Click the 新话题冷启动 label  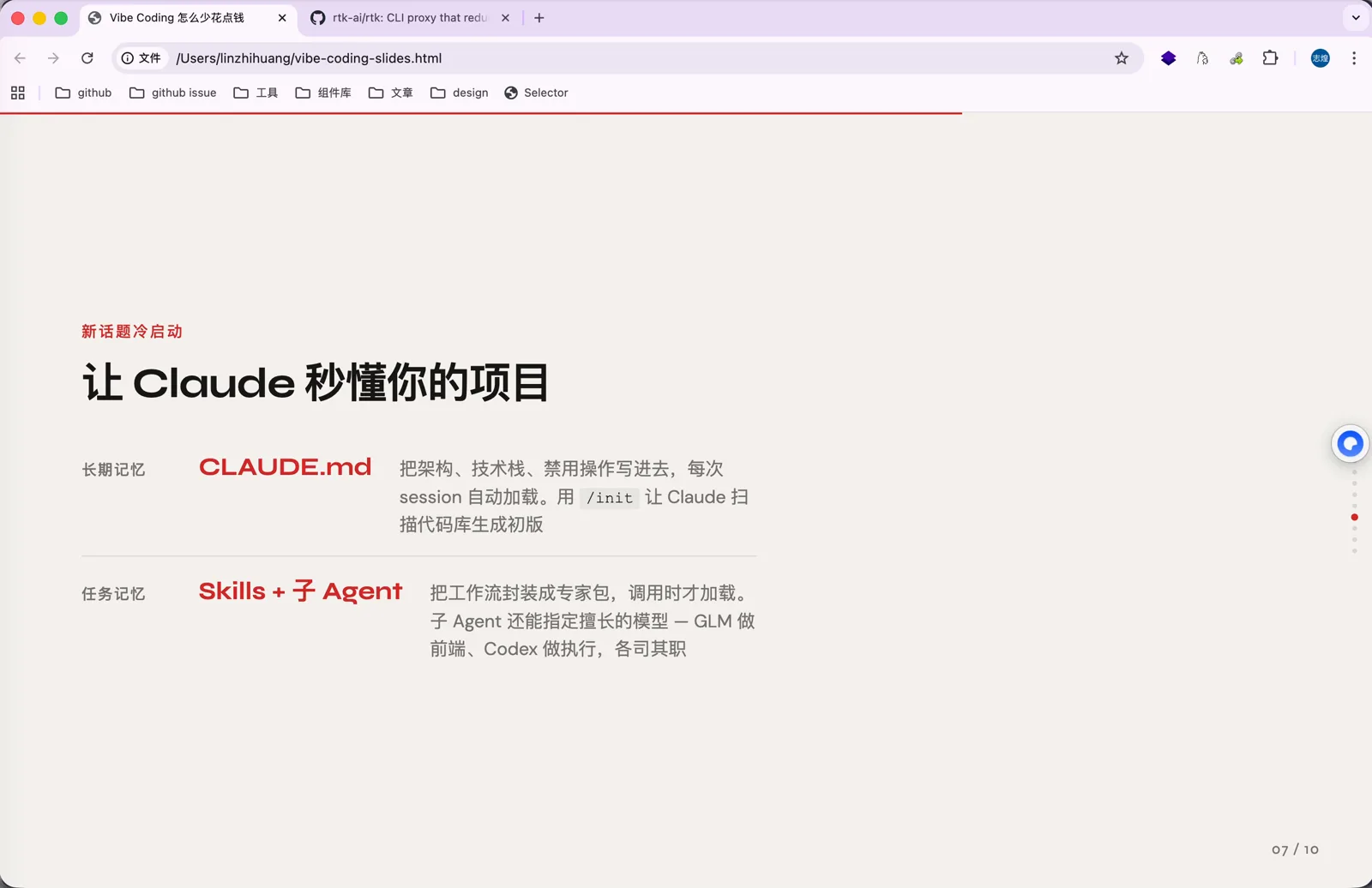tap(132, 332)
